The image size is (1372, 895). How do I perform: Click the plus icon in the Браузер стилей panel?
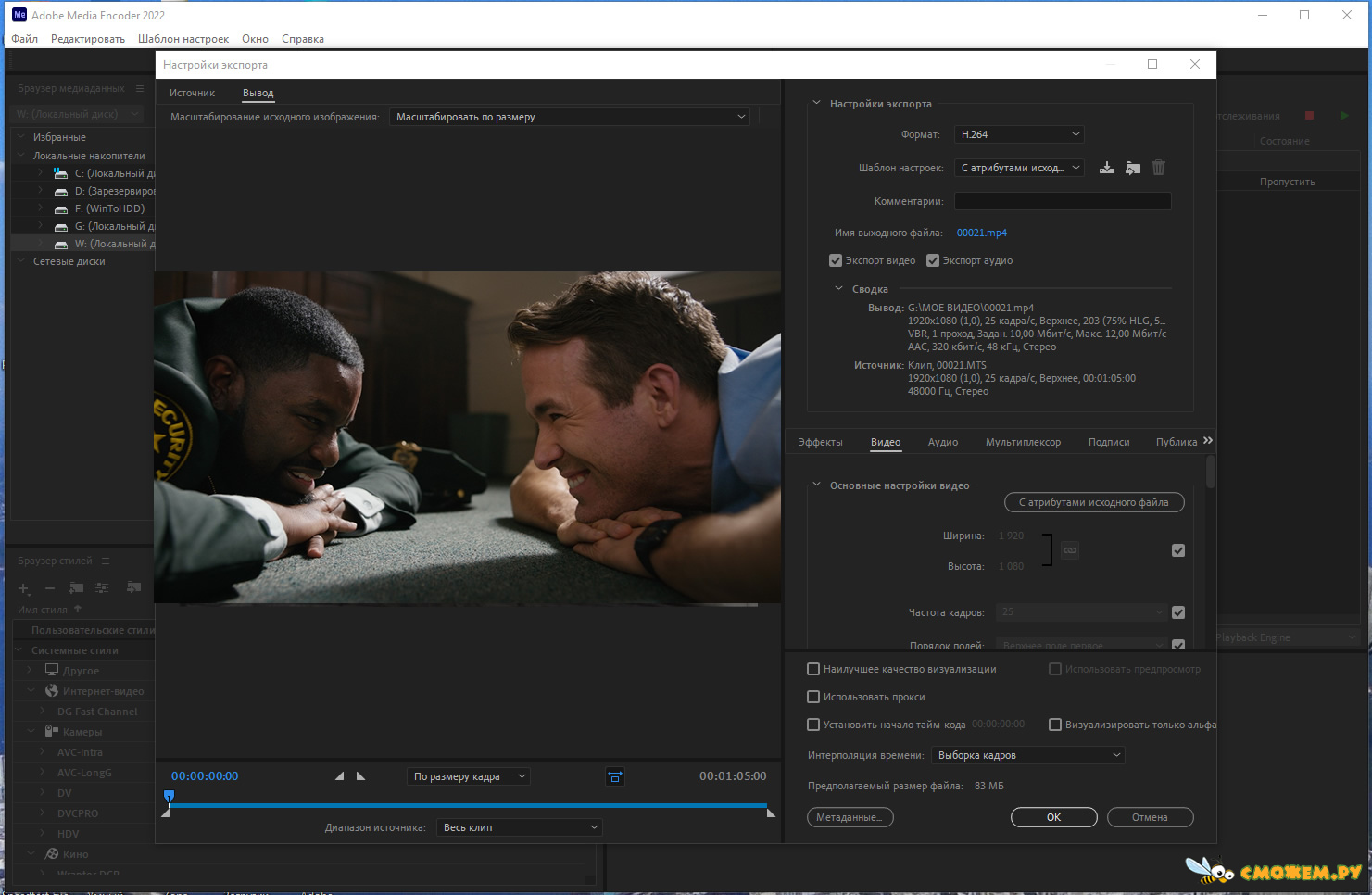pyautogui.click(x=24, y=588)
